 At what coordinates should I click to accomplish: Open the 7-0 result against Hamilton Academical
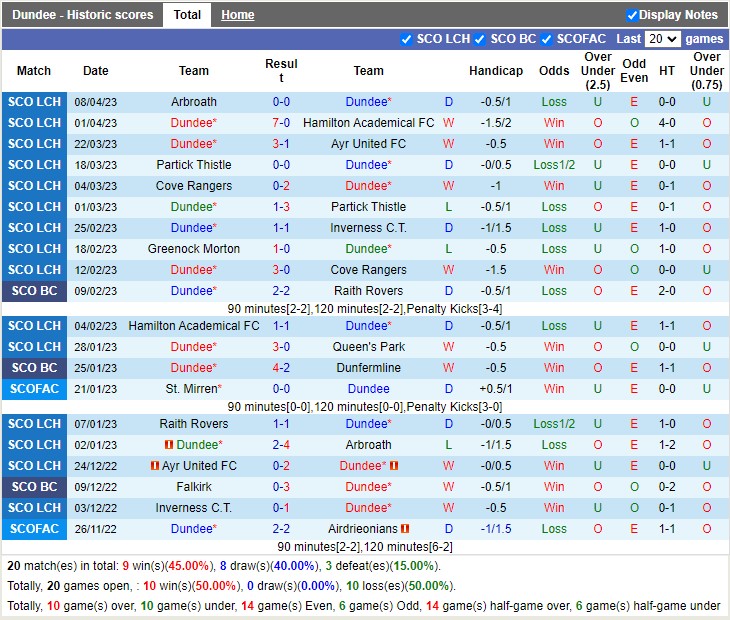[281, 123]
